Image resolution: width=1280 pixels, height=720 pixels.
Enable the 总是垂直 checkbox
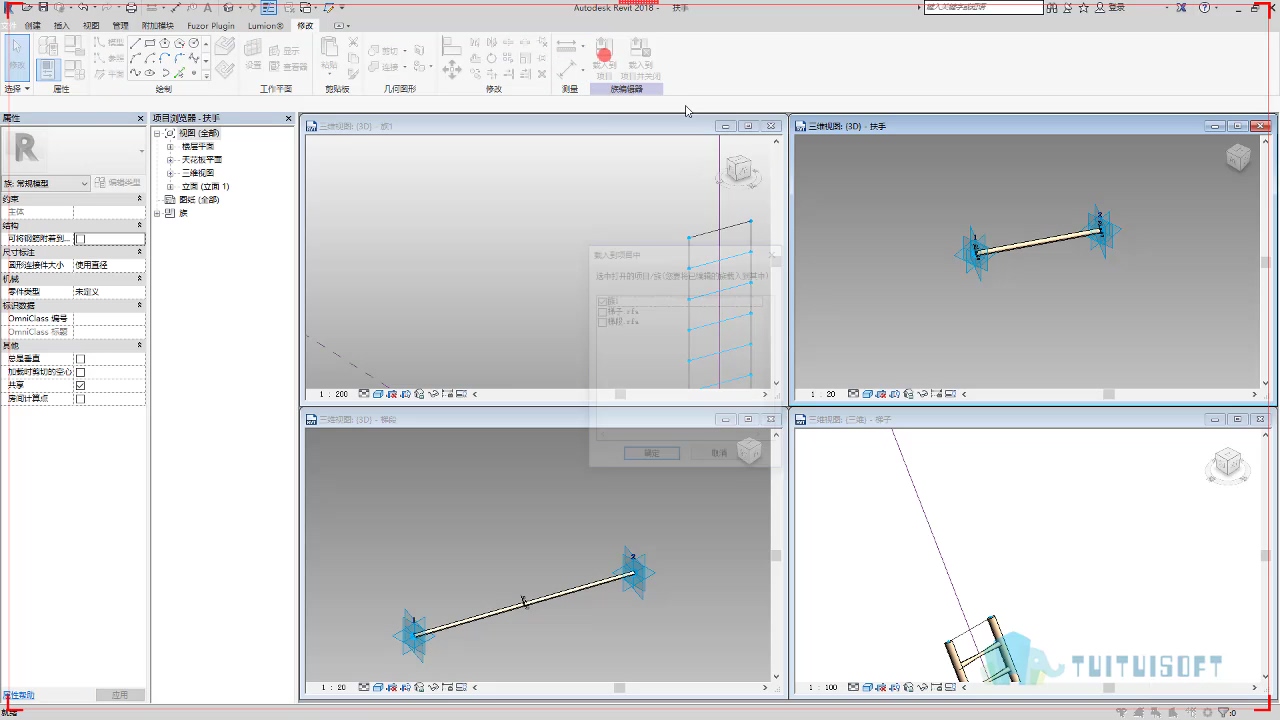(80, 359)
